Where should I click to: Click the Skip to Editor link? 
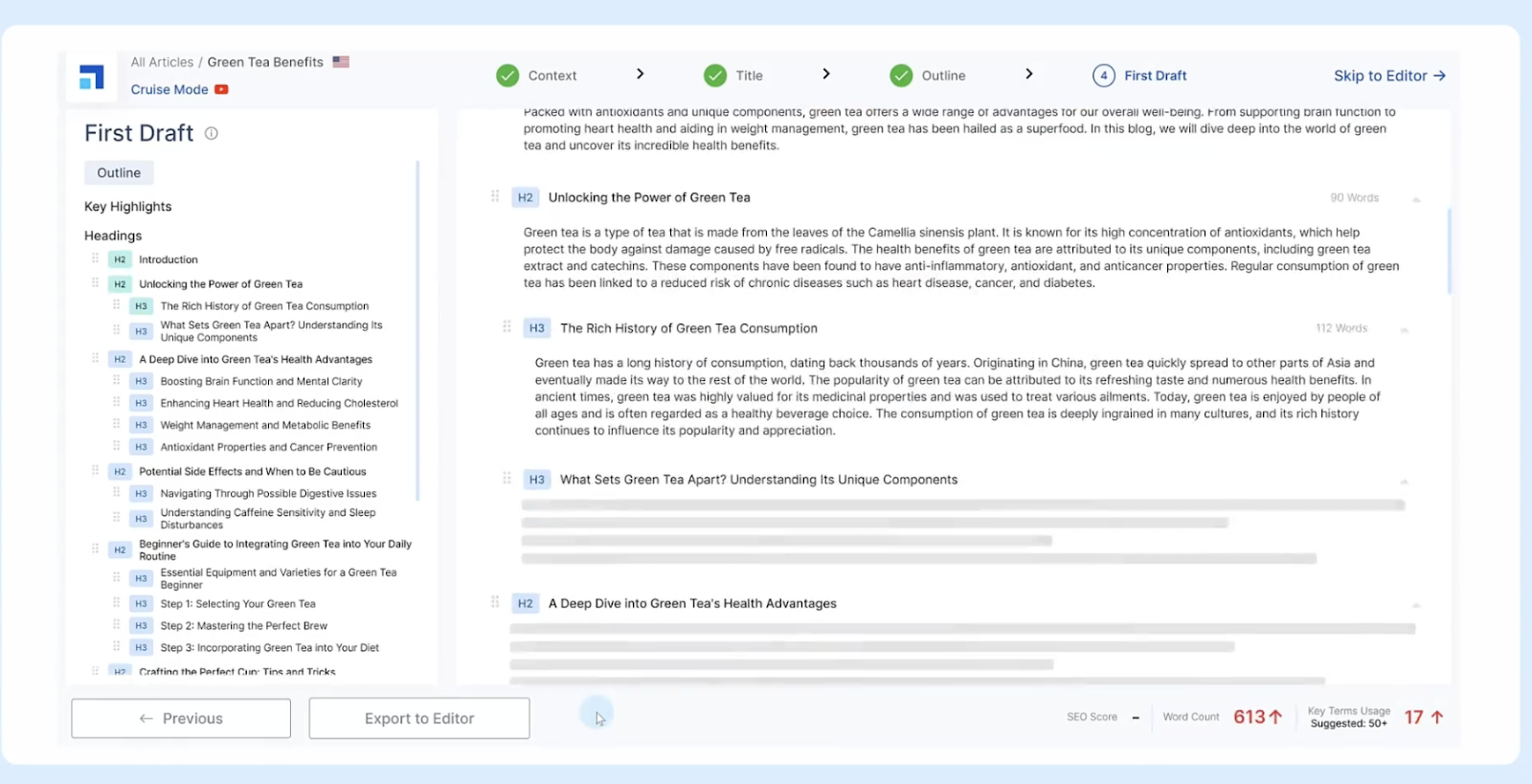click(1388, 76)
